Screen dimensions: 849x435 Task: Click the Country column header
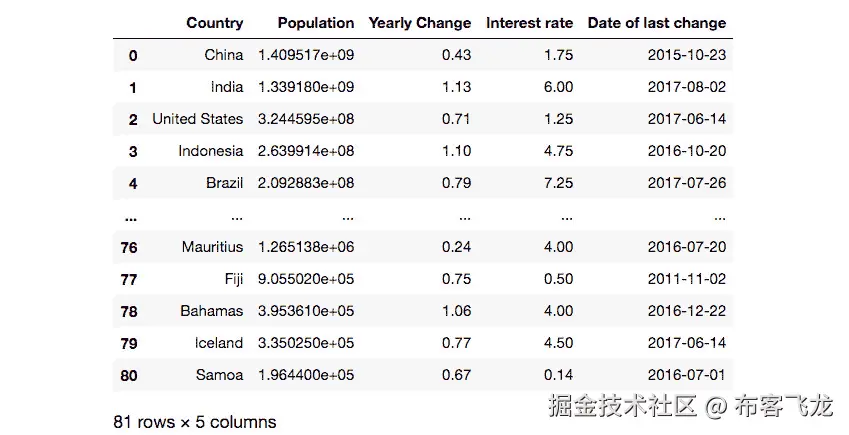point(214,22)
